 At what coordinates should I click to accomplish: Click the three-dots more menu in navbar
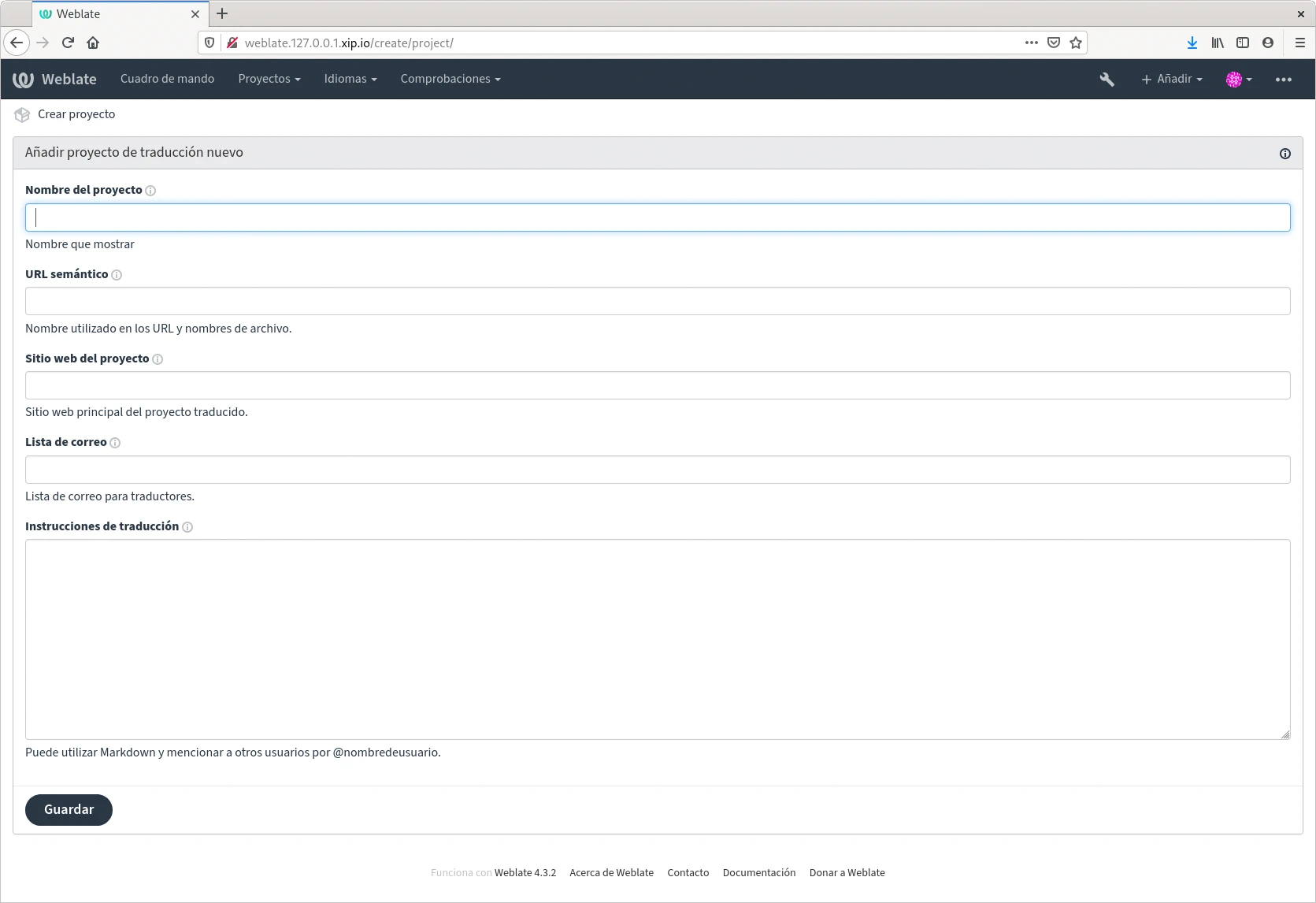pos(1283,79)
